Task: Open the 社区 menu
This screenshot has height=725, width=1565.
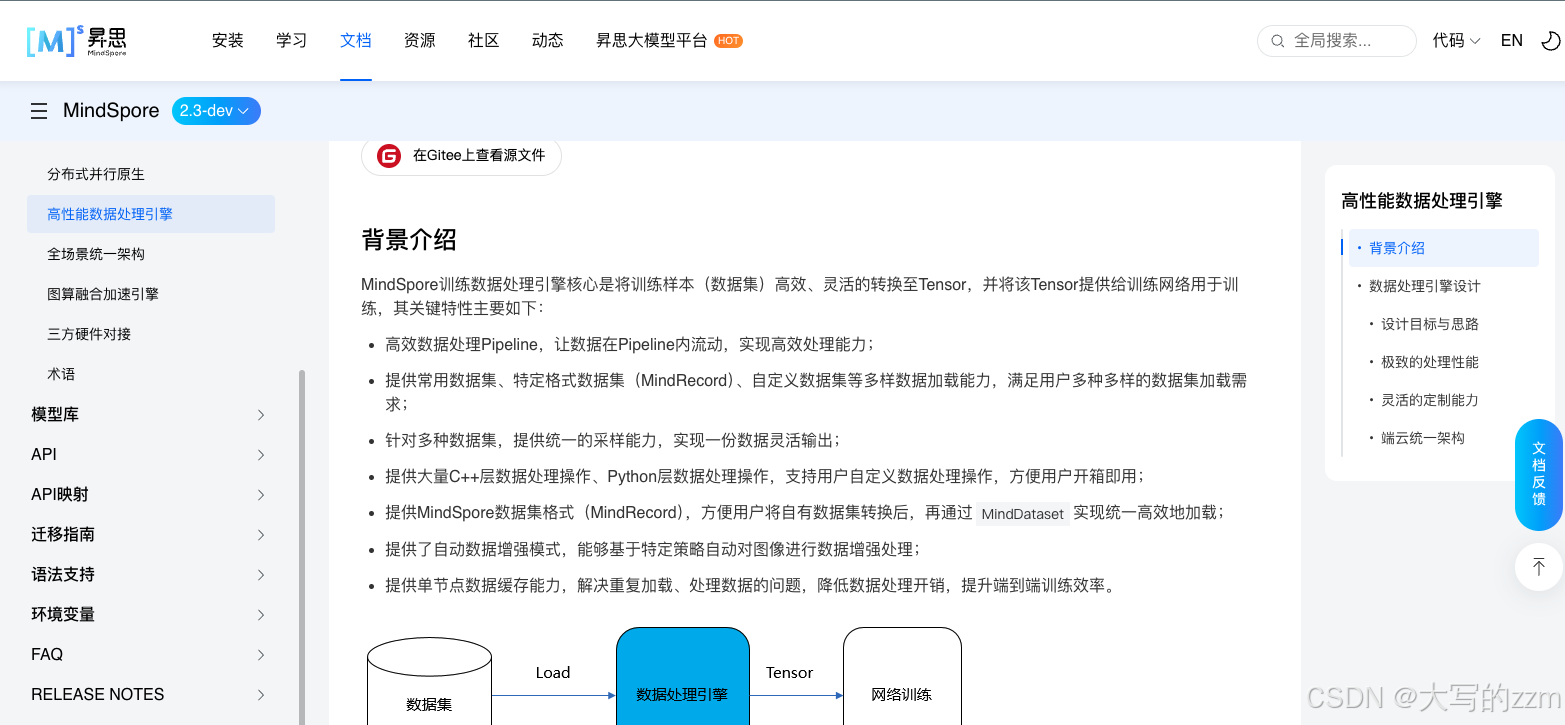Action: [x=484, y=41]
